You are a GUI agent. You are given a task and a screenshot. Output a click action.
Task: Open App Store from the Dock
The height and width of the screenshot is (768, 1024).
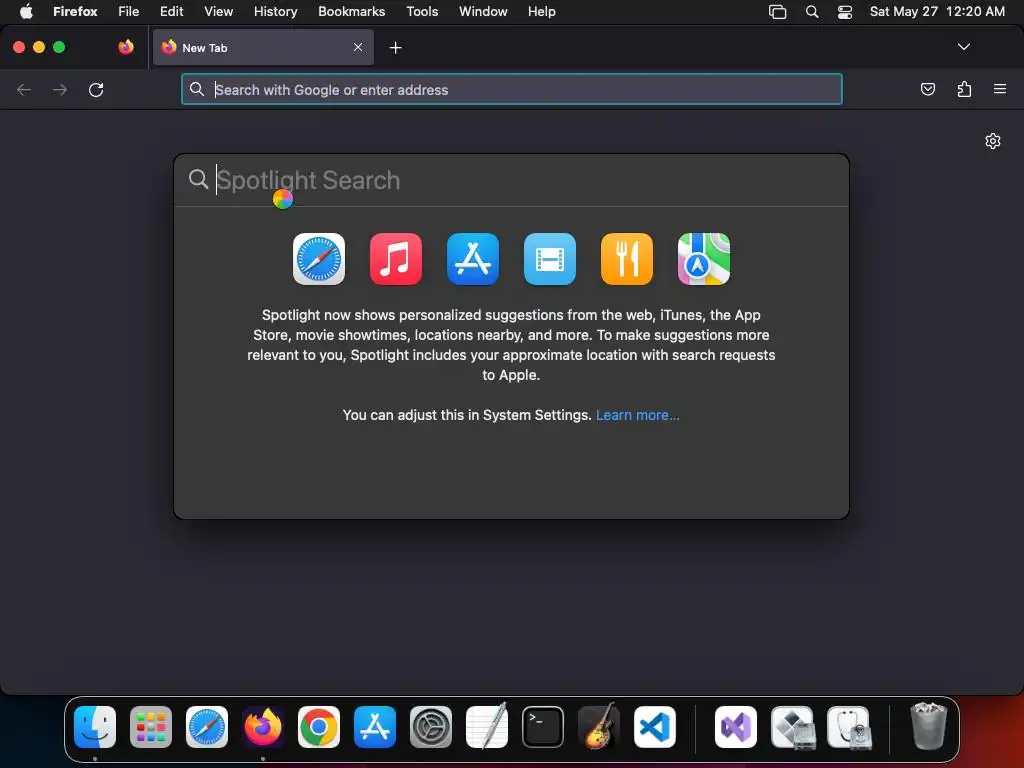click(x=375, y=727)
